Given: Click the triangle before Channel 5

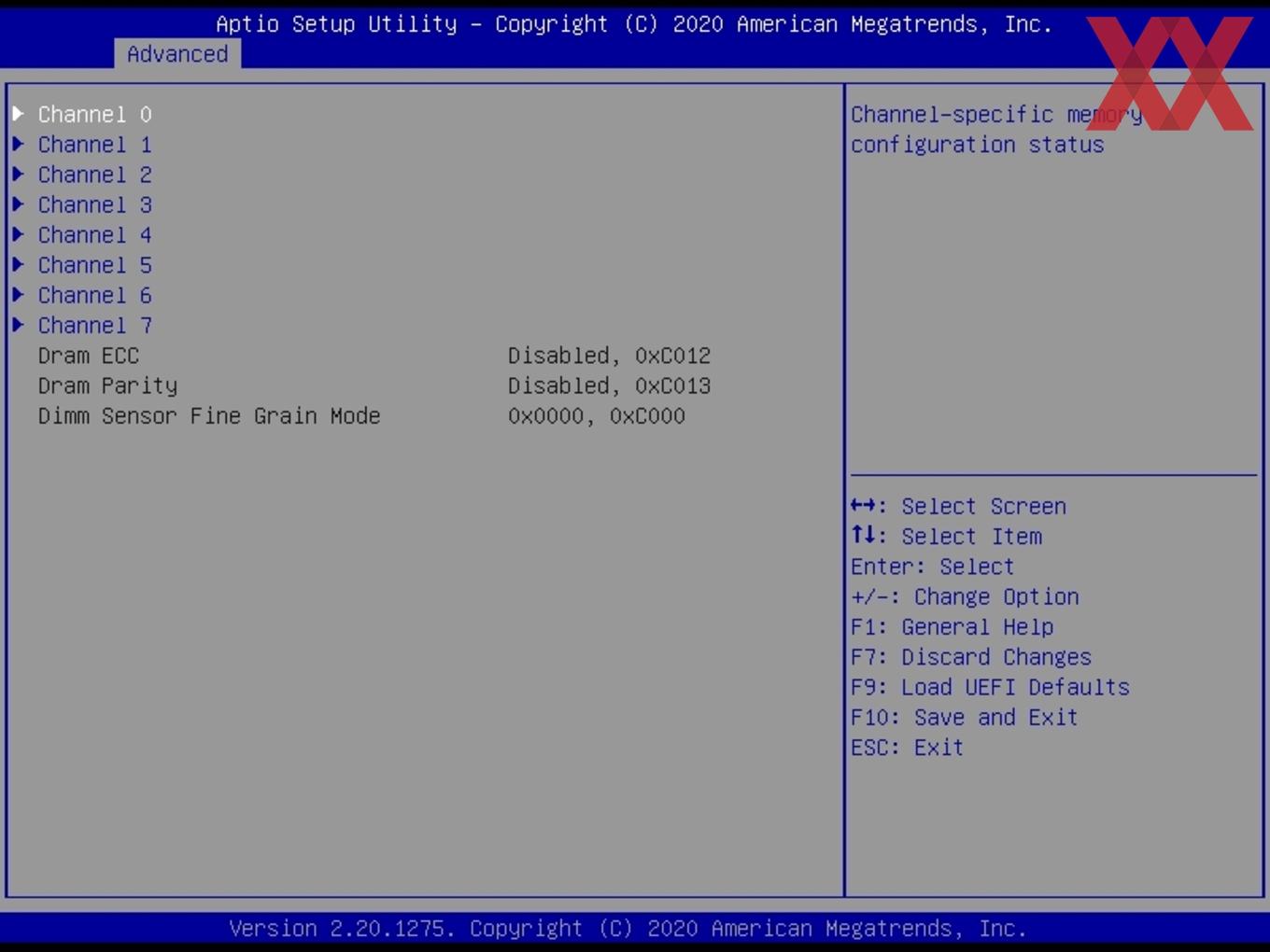Looking at the screenshot, I should pos(18,264).
